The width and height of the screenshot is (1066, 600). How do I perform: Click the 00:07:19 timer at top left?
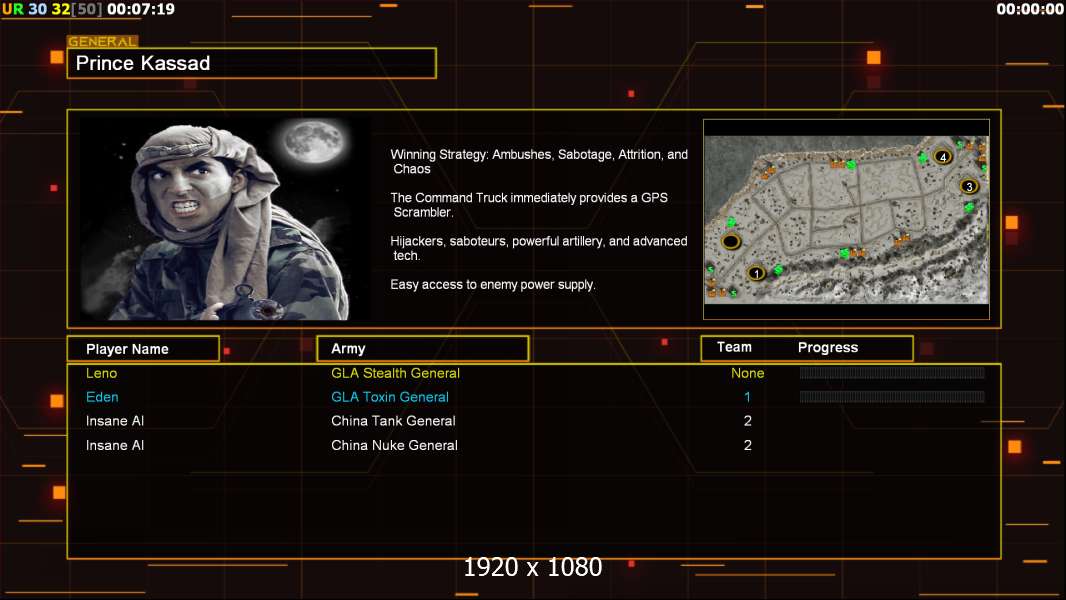coord(141,9)
